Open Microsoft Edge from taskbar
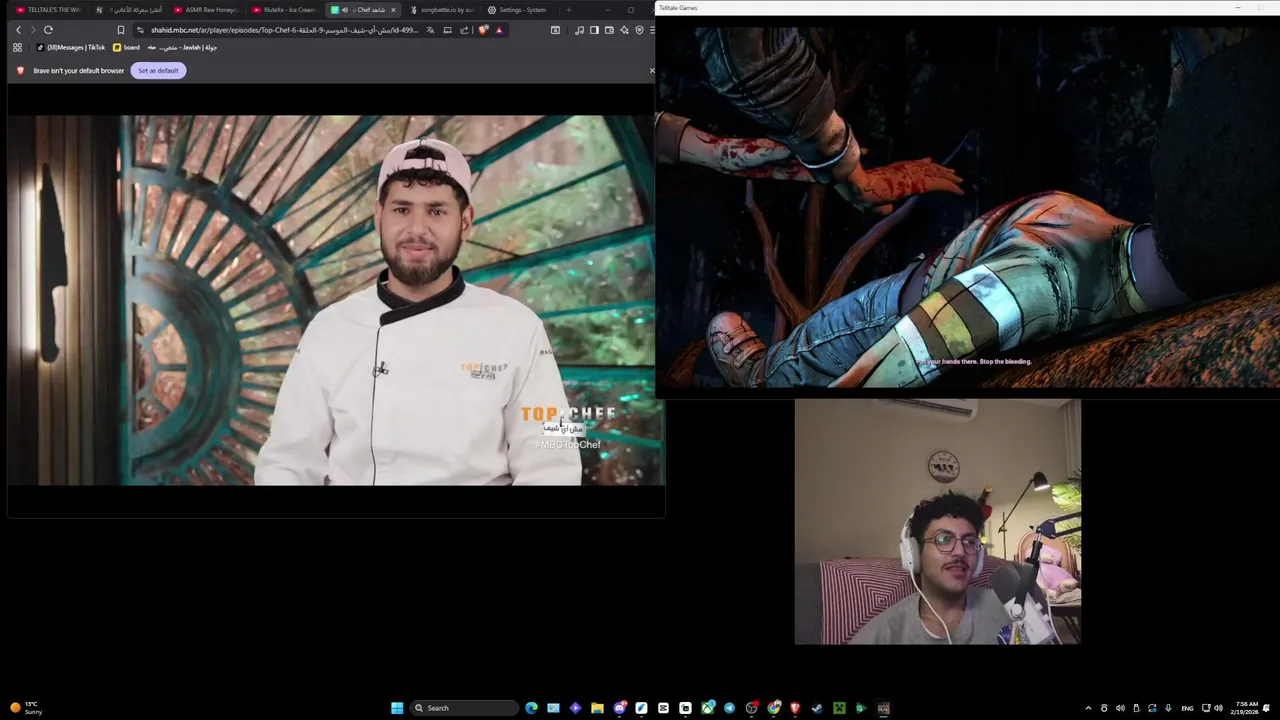Screen dimensions: 1280x720 tap(531, 708)
